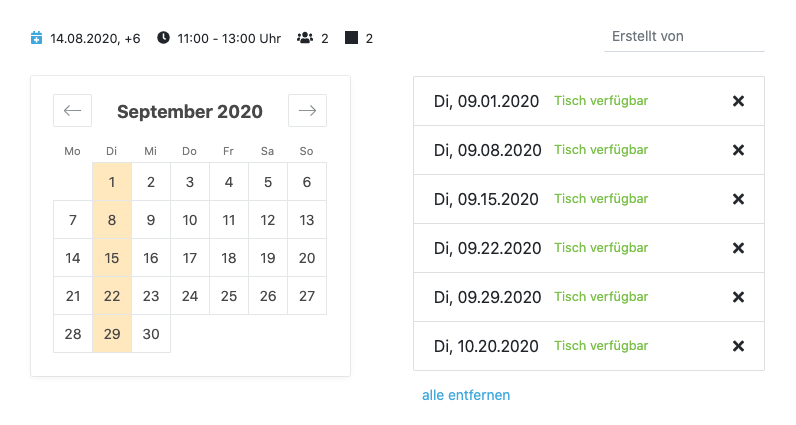The width and height of the screenshot is (796, 425).
Task: Click the black table square icon
Action: coord(351,38)
